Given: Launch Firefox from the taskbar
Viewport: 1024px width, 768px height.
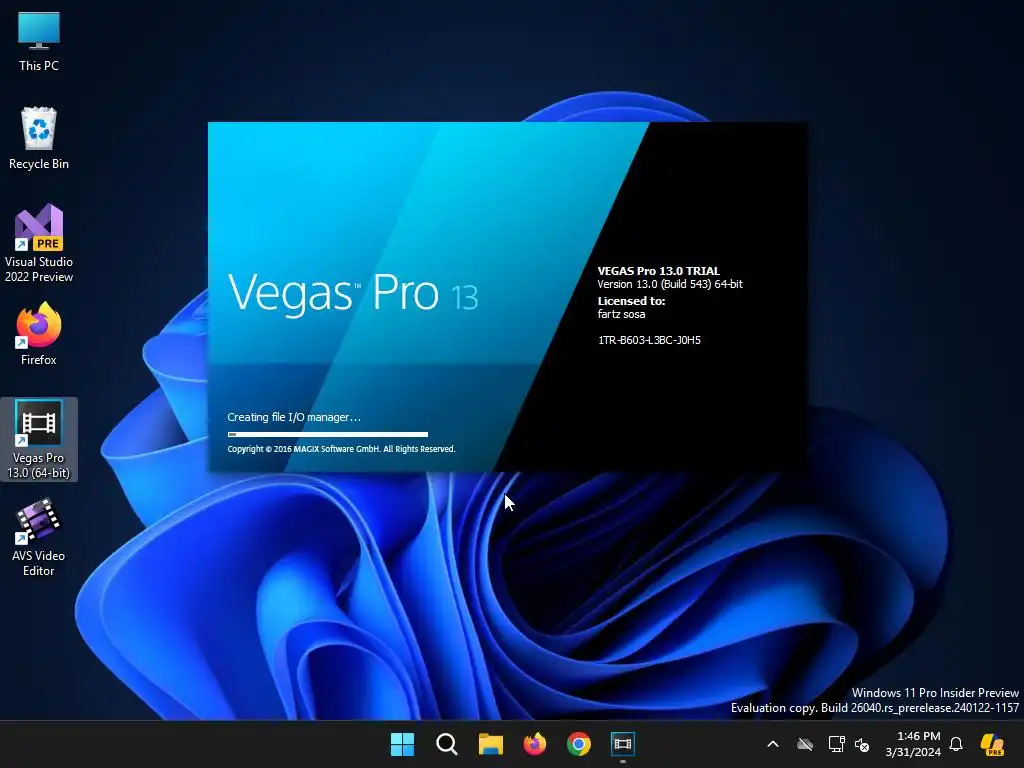Looking at the screenshot, I should pyautogui.click(x=535, y=744).
